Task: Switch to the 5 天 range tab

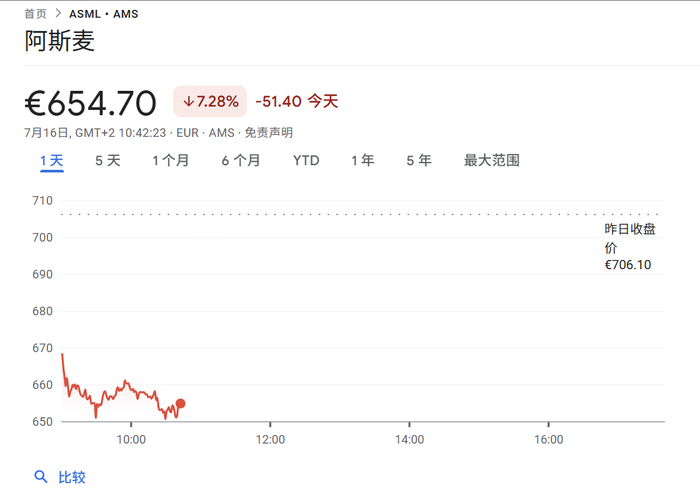Action: 108,160
